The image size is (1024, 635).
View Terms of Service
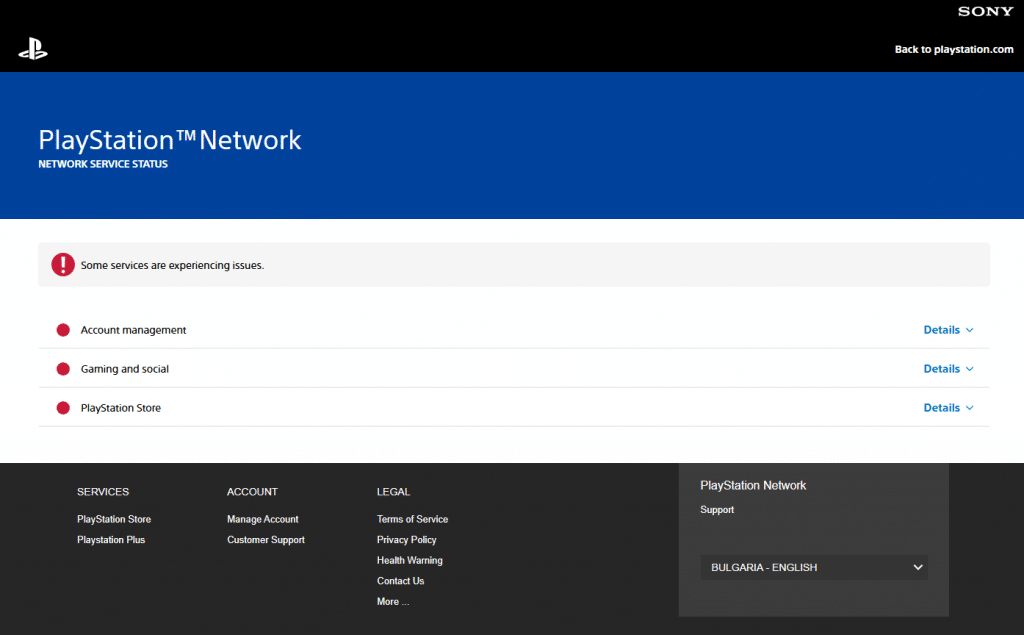(x=412, y=519)
